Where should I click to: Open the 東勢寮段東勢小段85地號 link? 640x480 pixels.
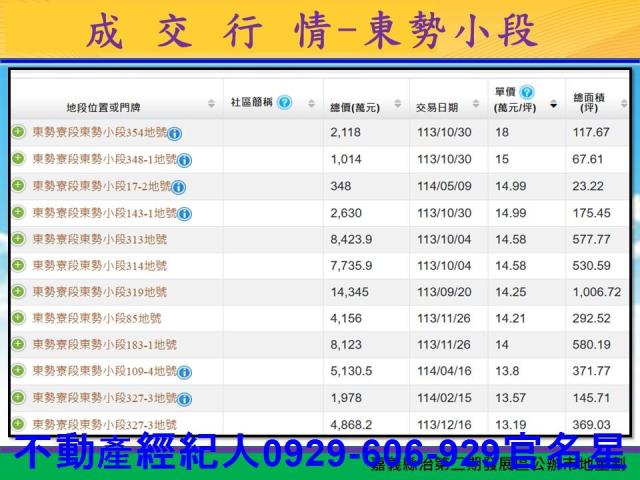[x=96, y=318]
